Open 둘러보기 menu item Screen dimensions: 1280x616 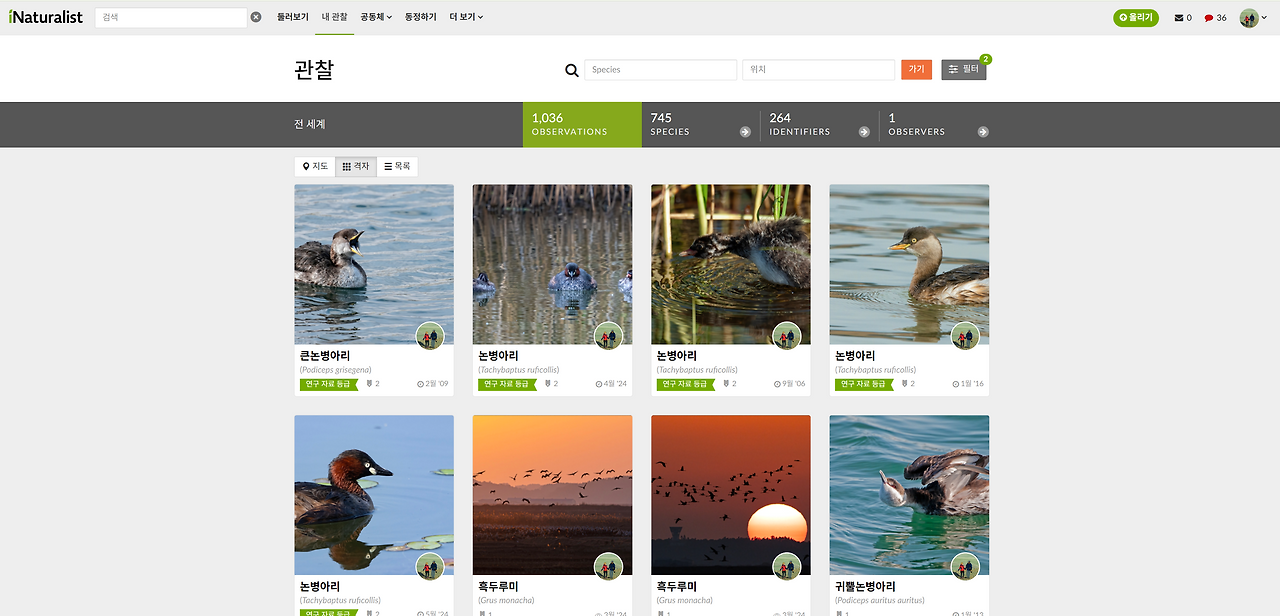[x=293, y=17]
